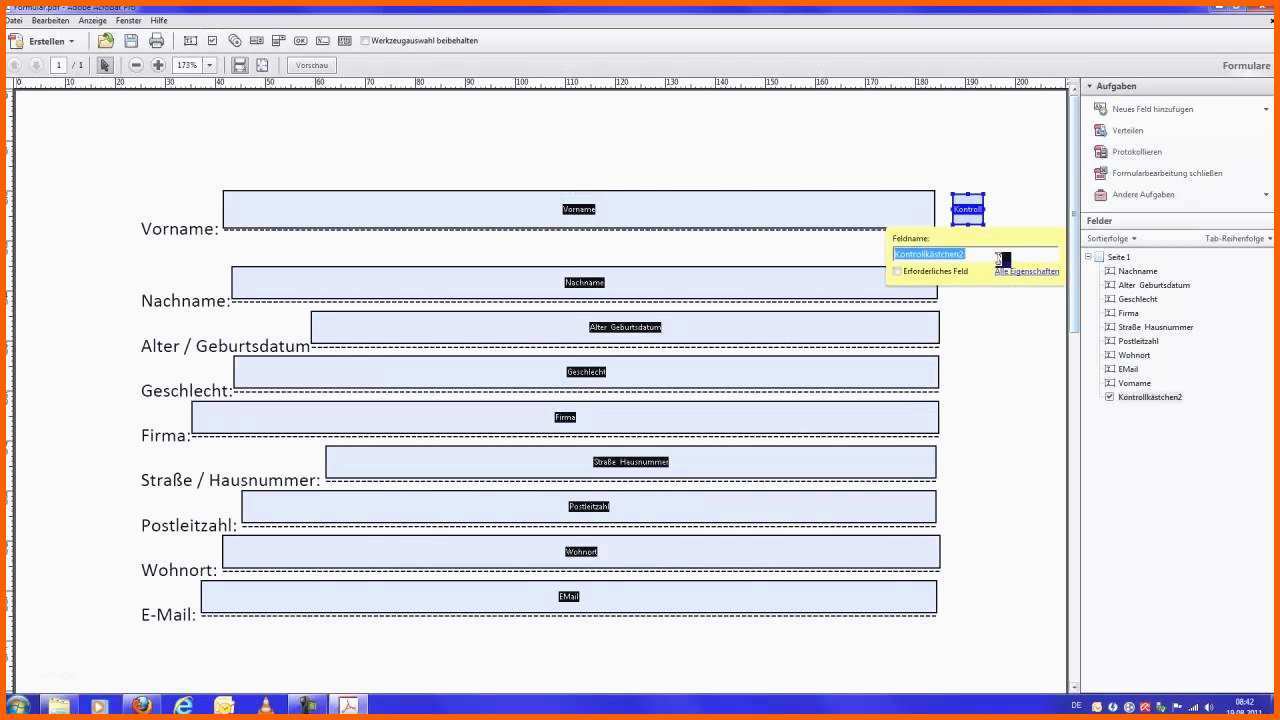This screenshot has width=1280, height=720.
Task: Check the Erforderliches Feld option
Action: (898, 271)
